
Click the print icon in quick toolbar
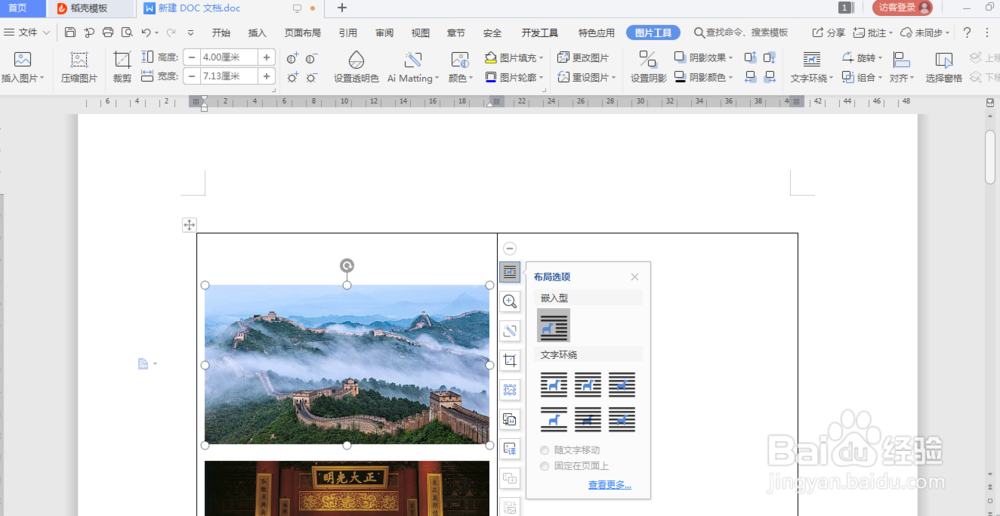(x=108, y=33)
